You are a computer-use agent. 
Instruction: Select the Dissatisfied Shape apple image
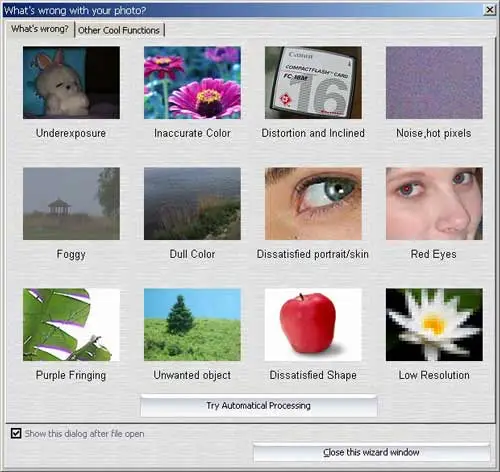[x=313, y=325]
